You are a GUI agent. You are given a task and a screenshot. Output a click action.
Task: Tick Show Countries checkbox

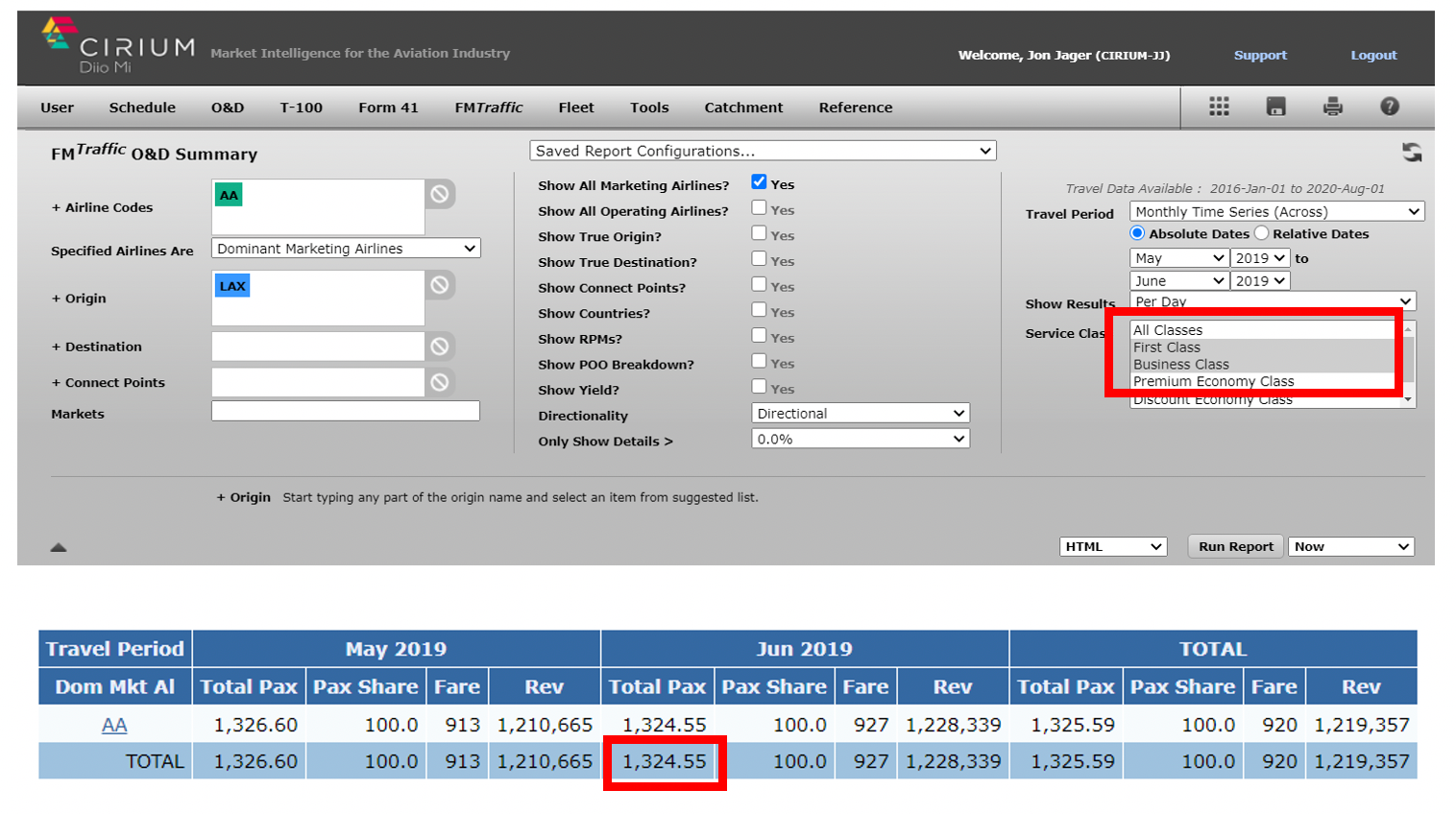759,310
